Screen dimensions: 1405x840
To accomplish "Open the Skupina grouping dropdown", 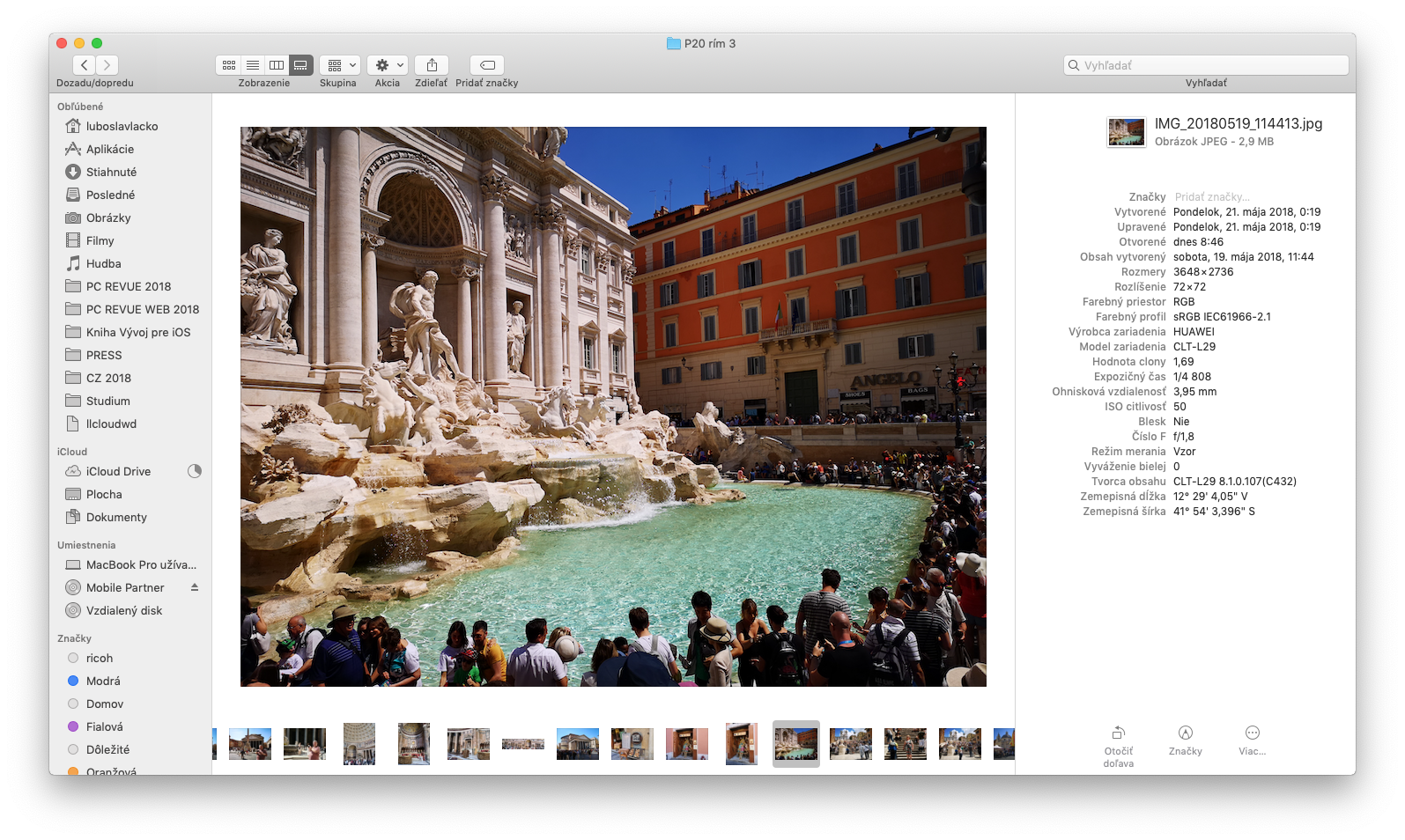I will pos(339,65).
